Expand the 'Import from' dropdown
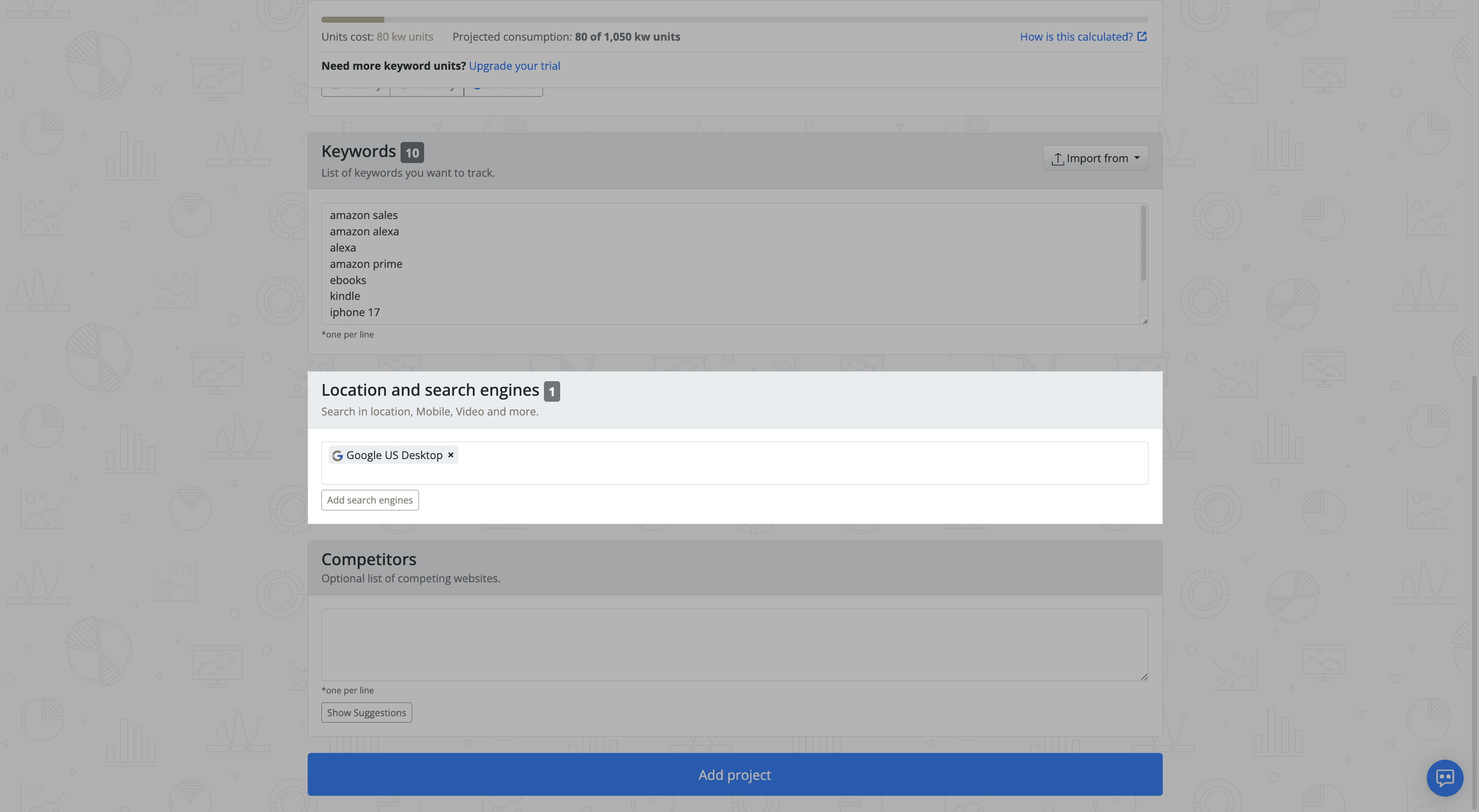The image size is (1479, 812). pyautogui.click(x=1095, y=158)
